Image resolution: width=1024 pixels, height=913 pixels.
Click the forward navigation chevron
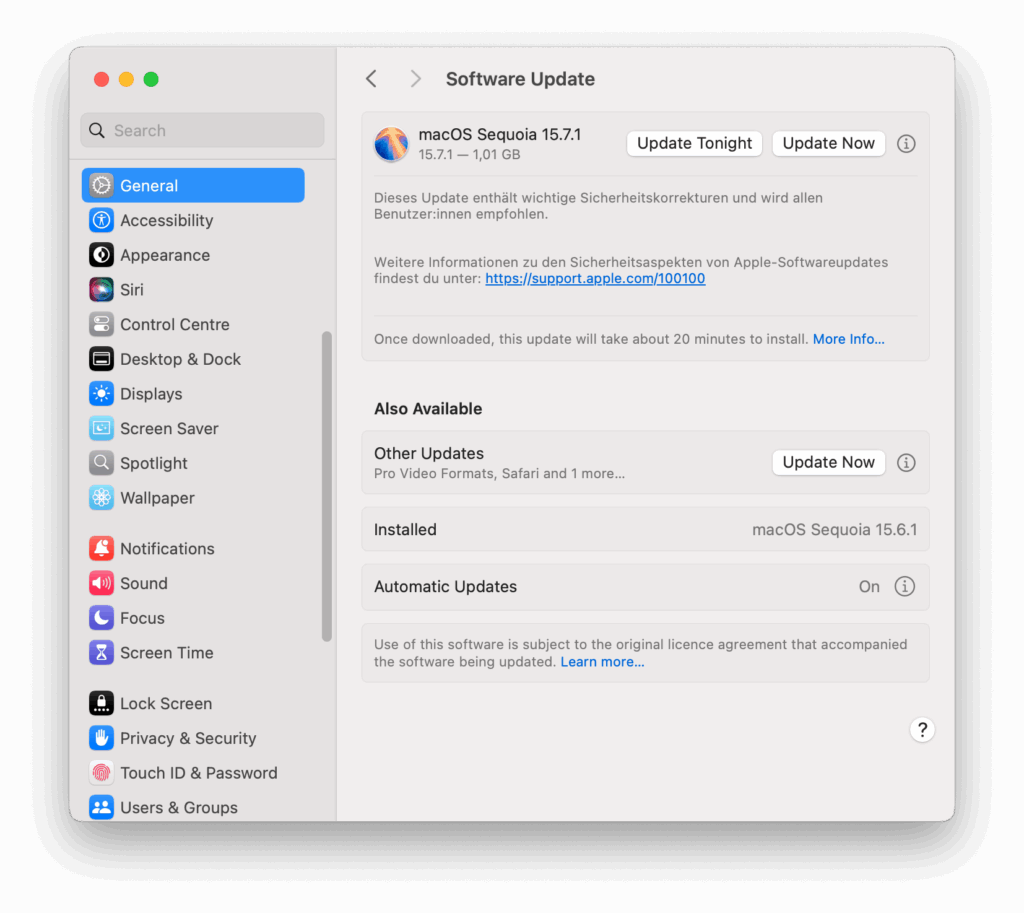click(415, 78)
